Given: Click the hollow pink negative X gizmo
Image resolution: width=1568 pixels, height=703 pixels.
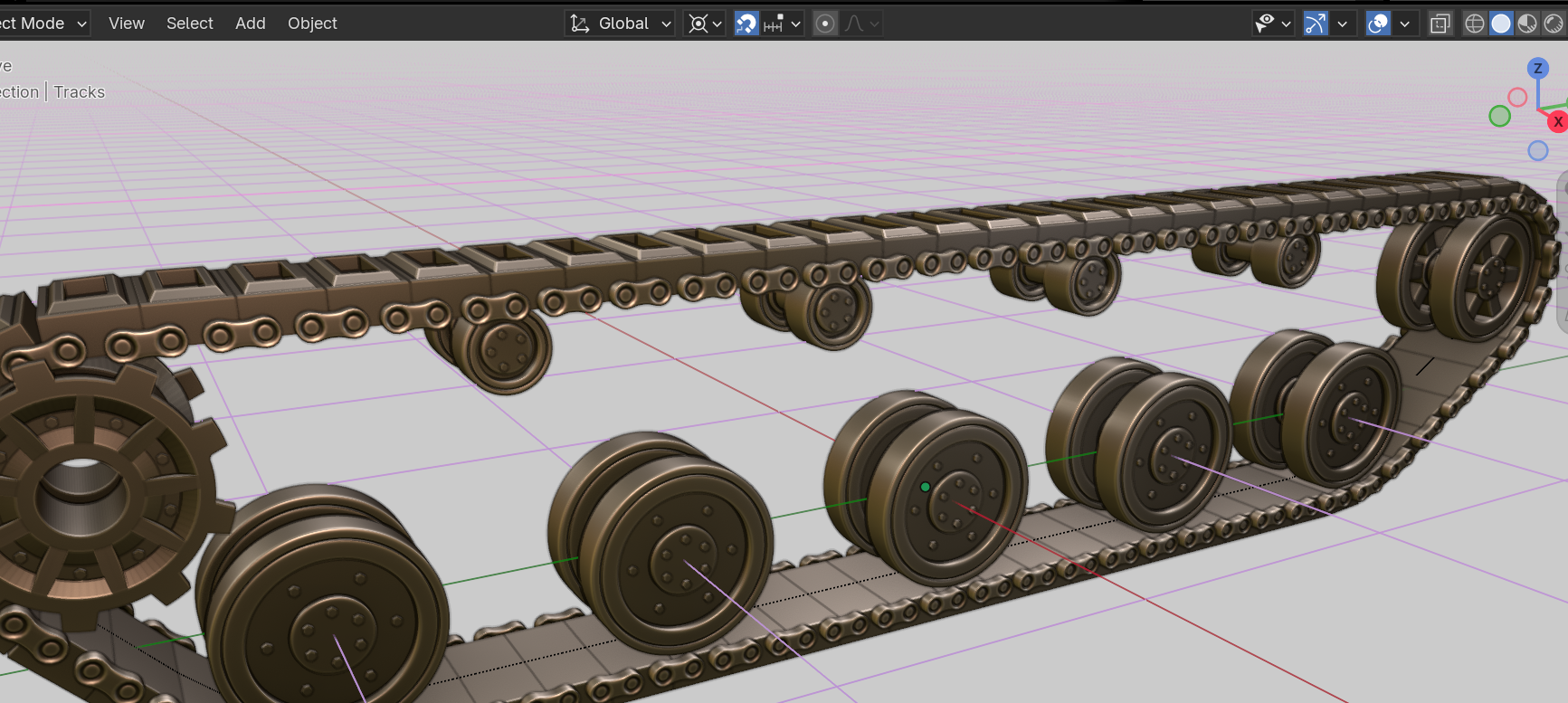Looking at the screenshot, I should (1517, 97).
